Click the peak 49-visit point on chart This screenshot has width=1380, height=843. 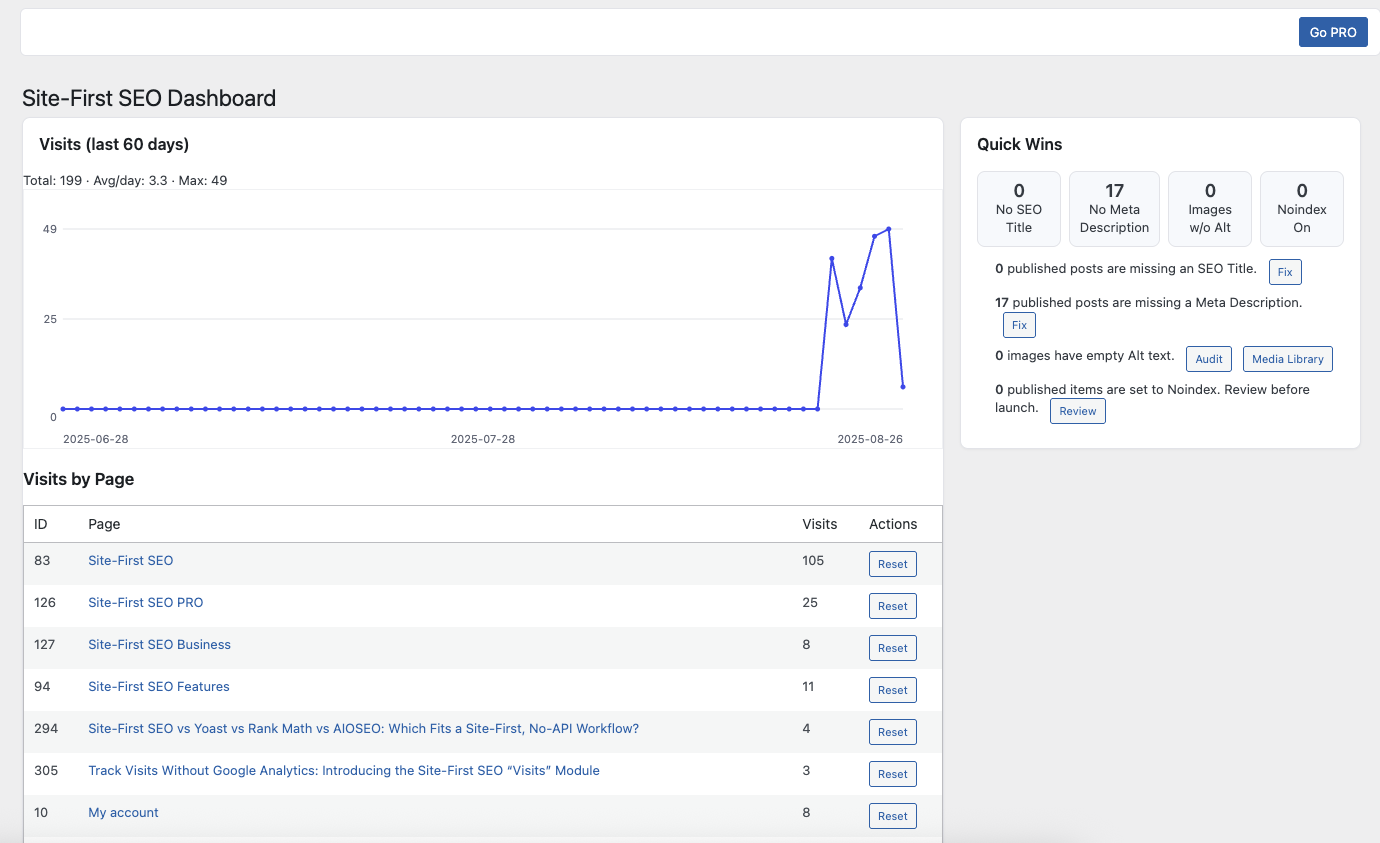tap(888, 229)
